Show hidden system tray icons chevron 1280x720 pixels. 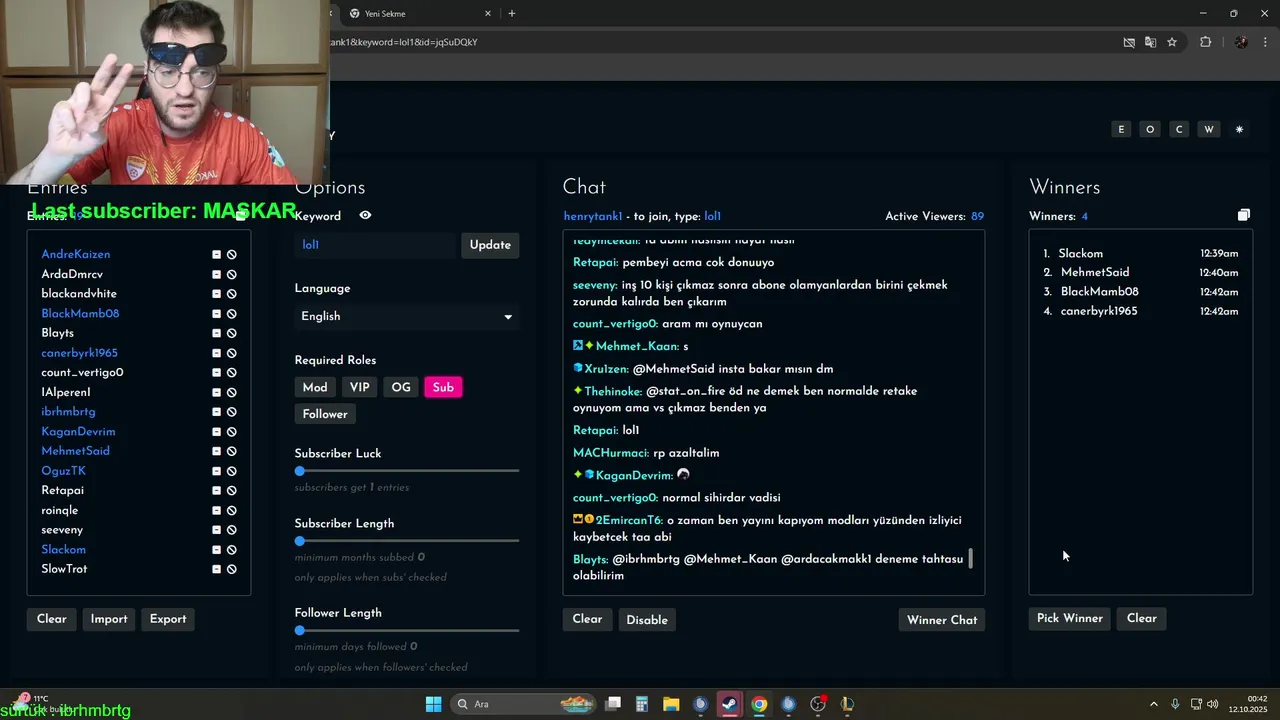pos(1153,704)
